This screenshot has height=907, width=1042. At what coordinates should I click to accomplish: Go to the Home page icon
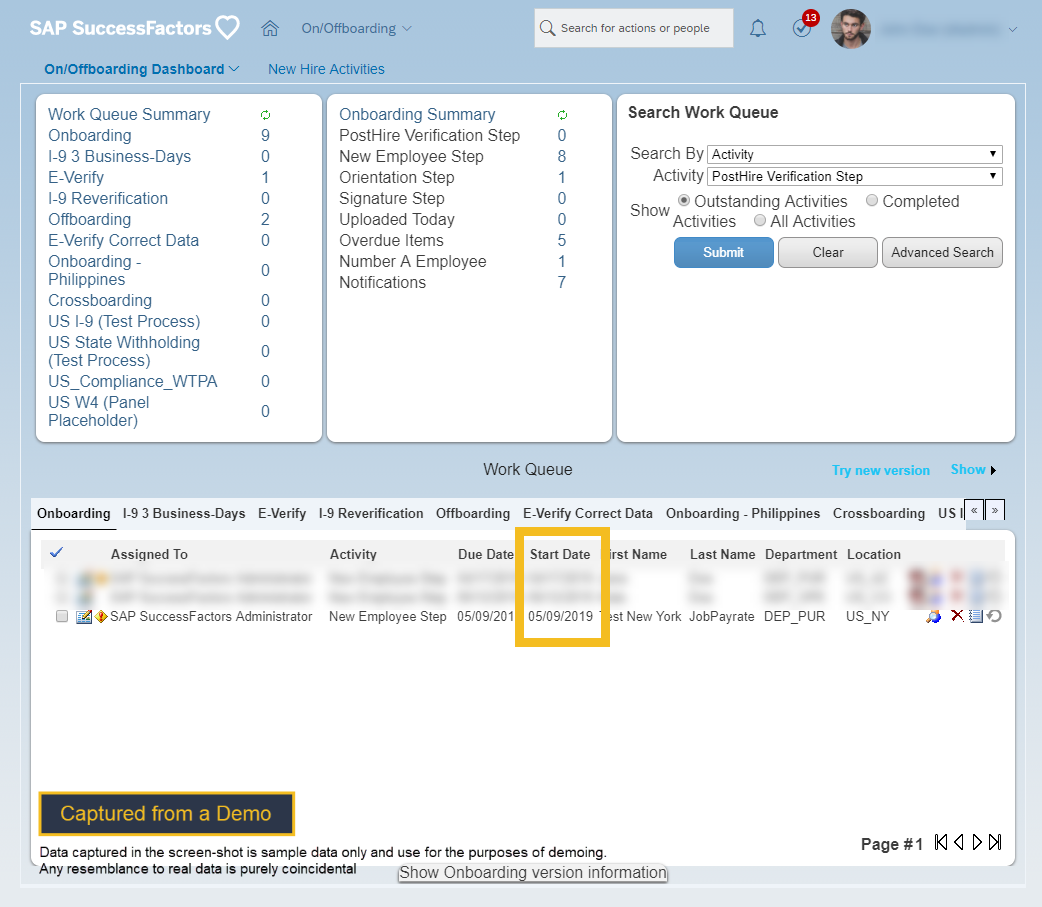click(x=270, y=29)
